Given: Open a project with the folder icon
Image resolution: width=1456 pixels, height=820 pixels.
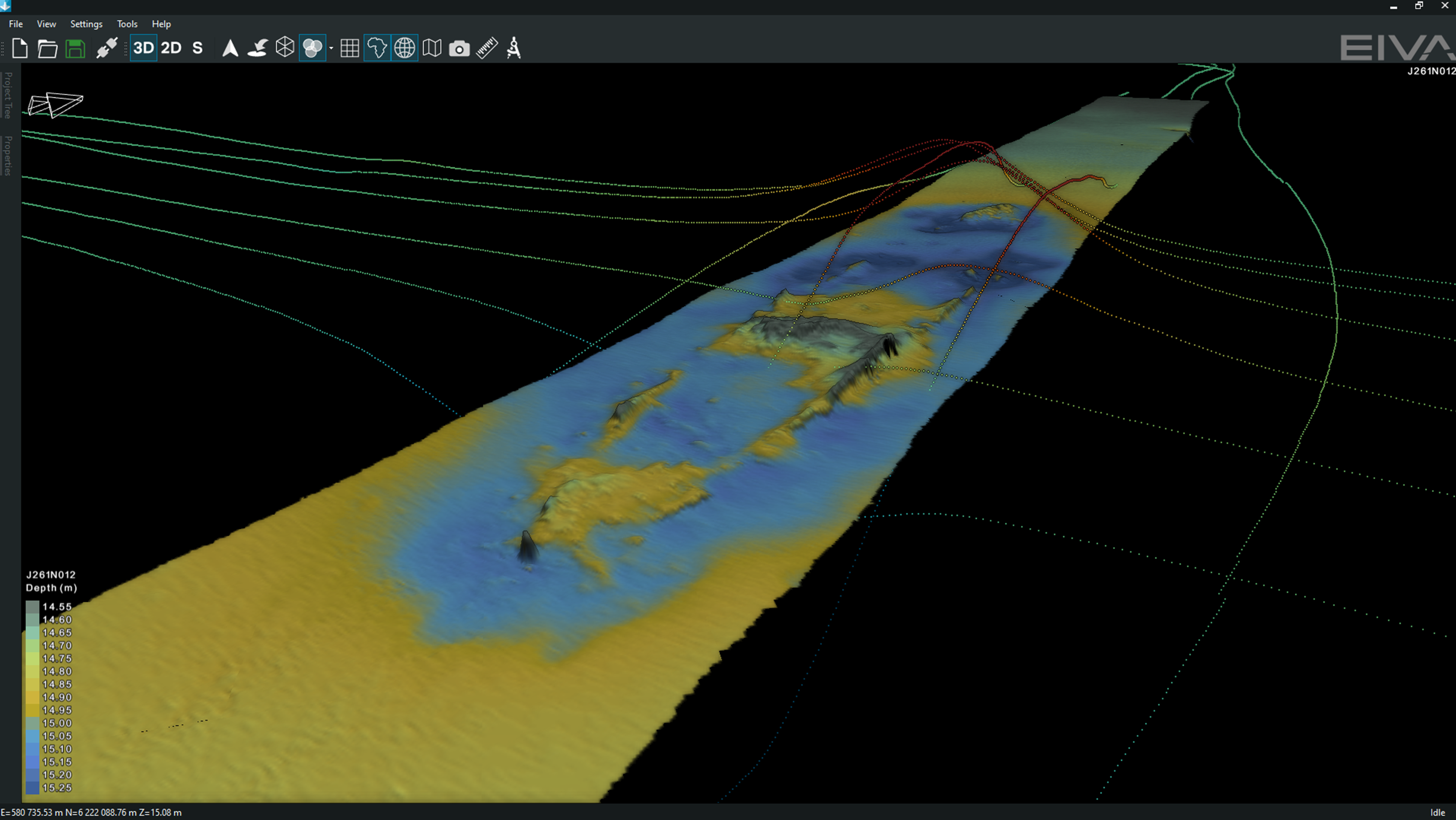Looking at the screenshot, I should tap(47, 48).
